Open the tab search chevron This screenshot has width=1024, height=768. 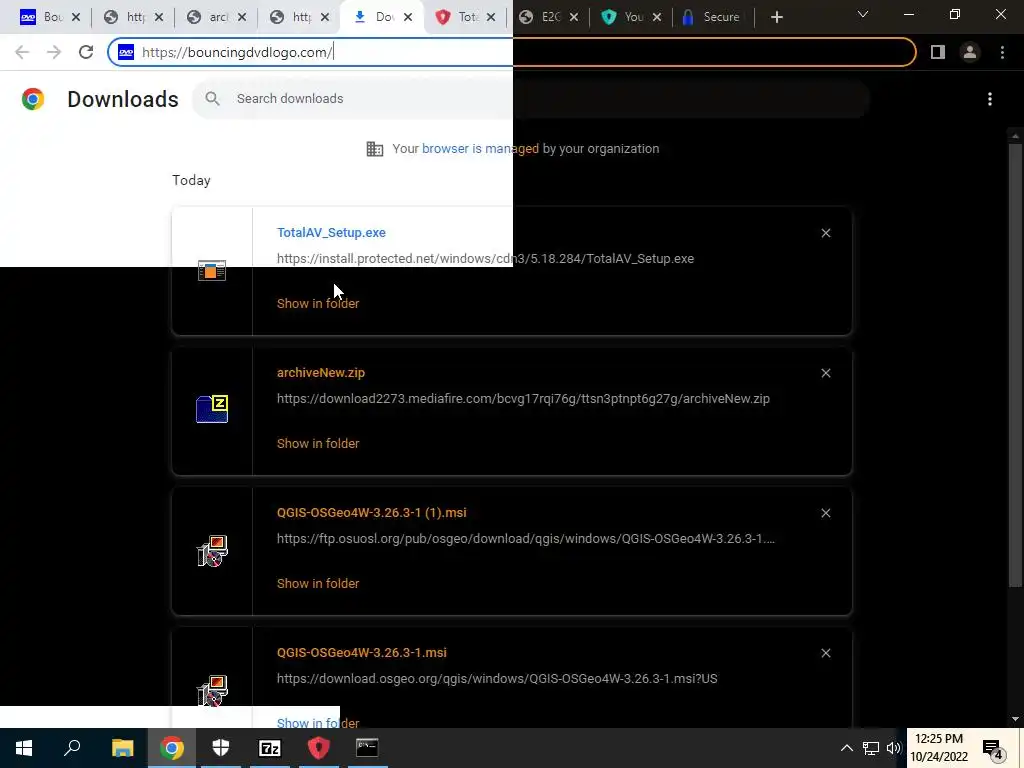click(x=863, y=14)
